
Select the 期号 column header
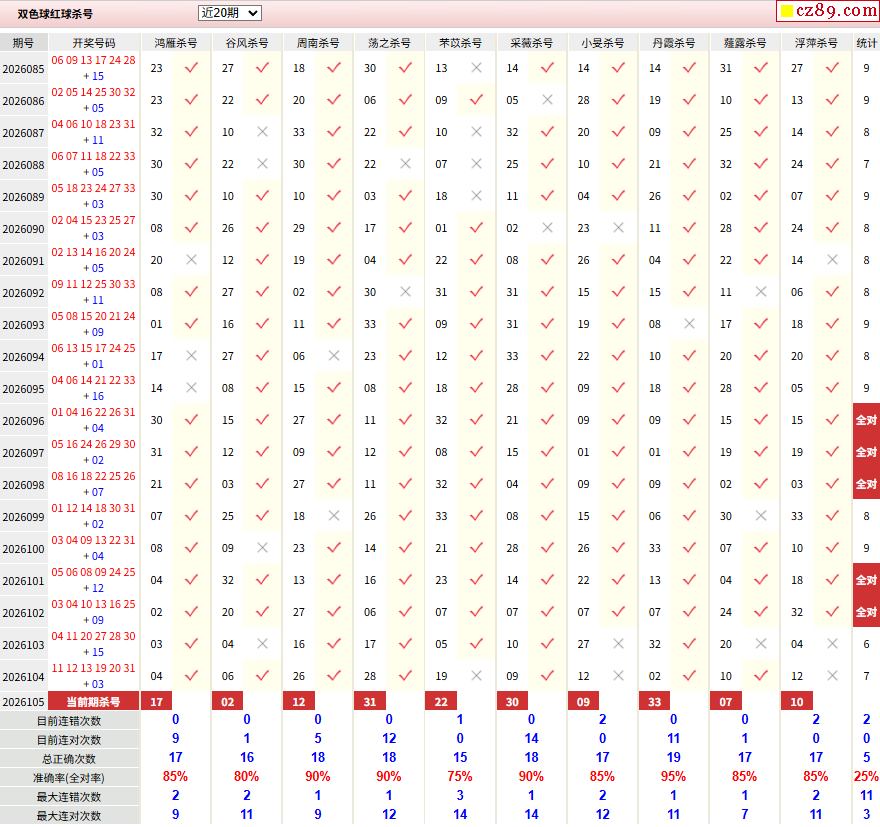23,43
